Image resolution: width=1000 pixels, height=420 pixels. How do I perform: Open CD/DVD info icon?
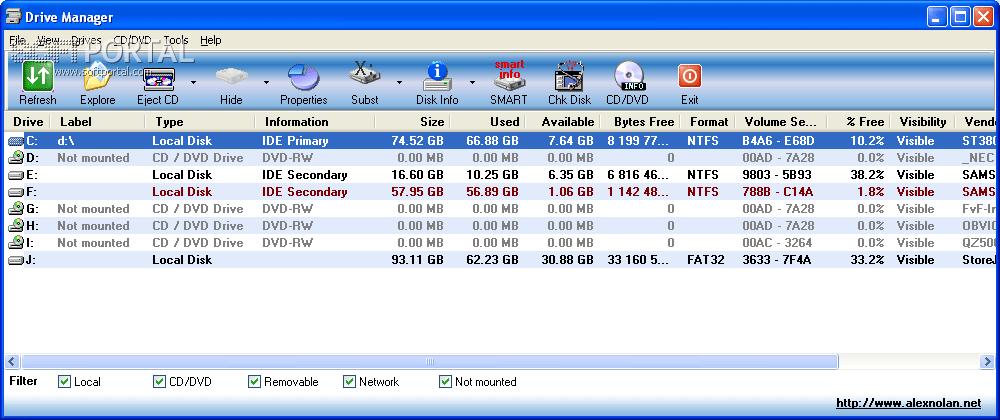click(628, 77)
